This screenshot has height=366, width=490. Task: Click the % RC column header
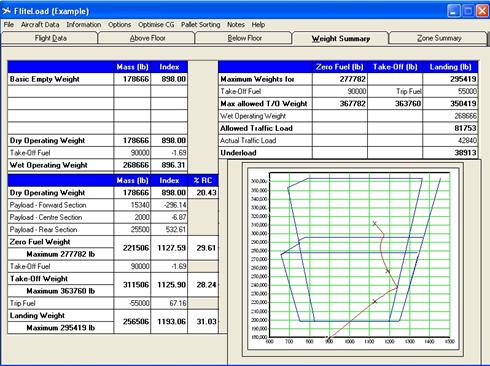pos(203,180)
